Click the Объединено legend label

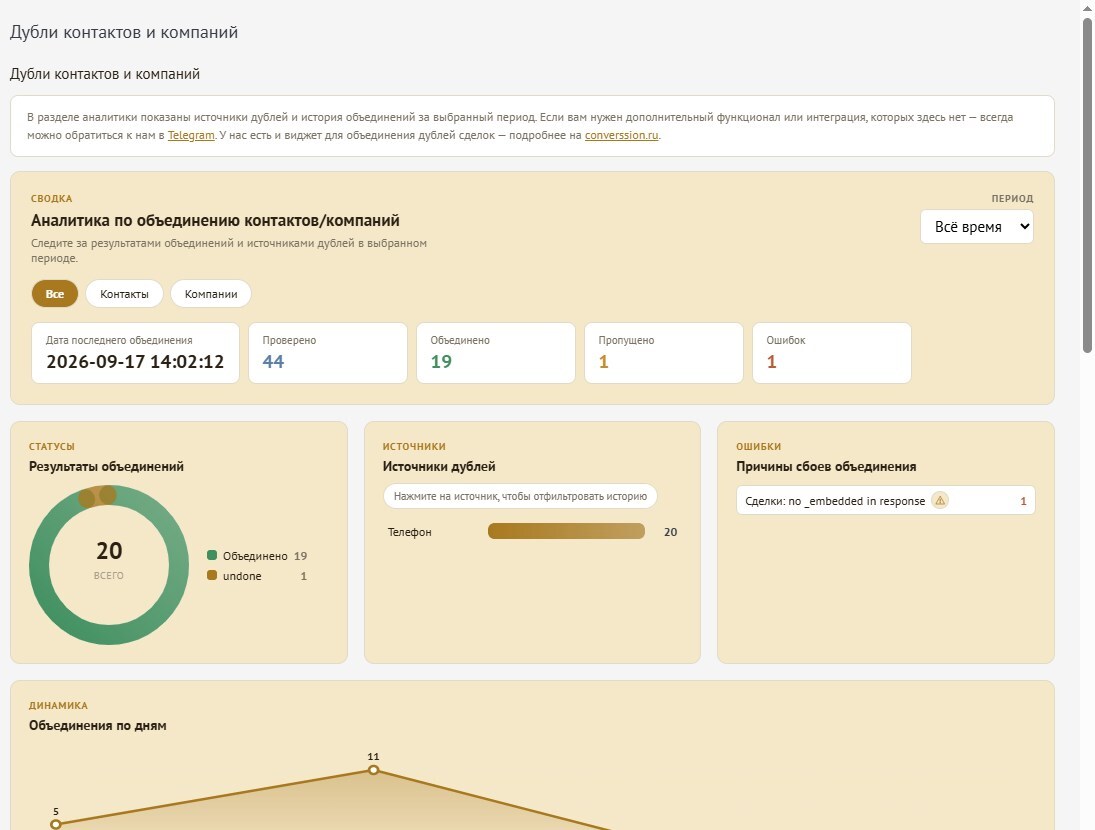(x=255, y=556)
